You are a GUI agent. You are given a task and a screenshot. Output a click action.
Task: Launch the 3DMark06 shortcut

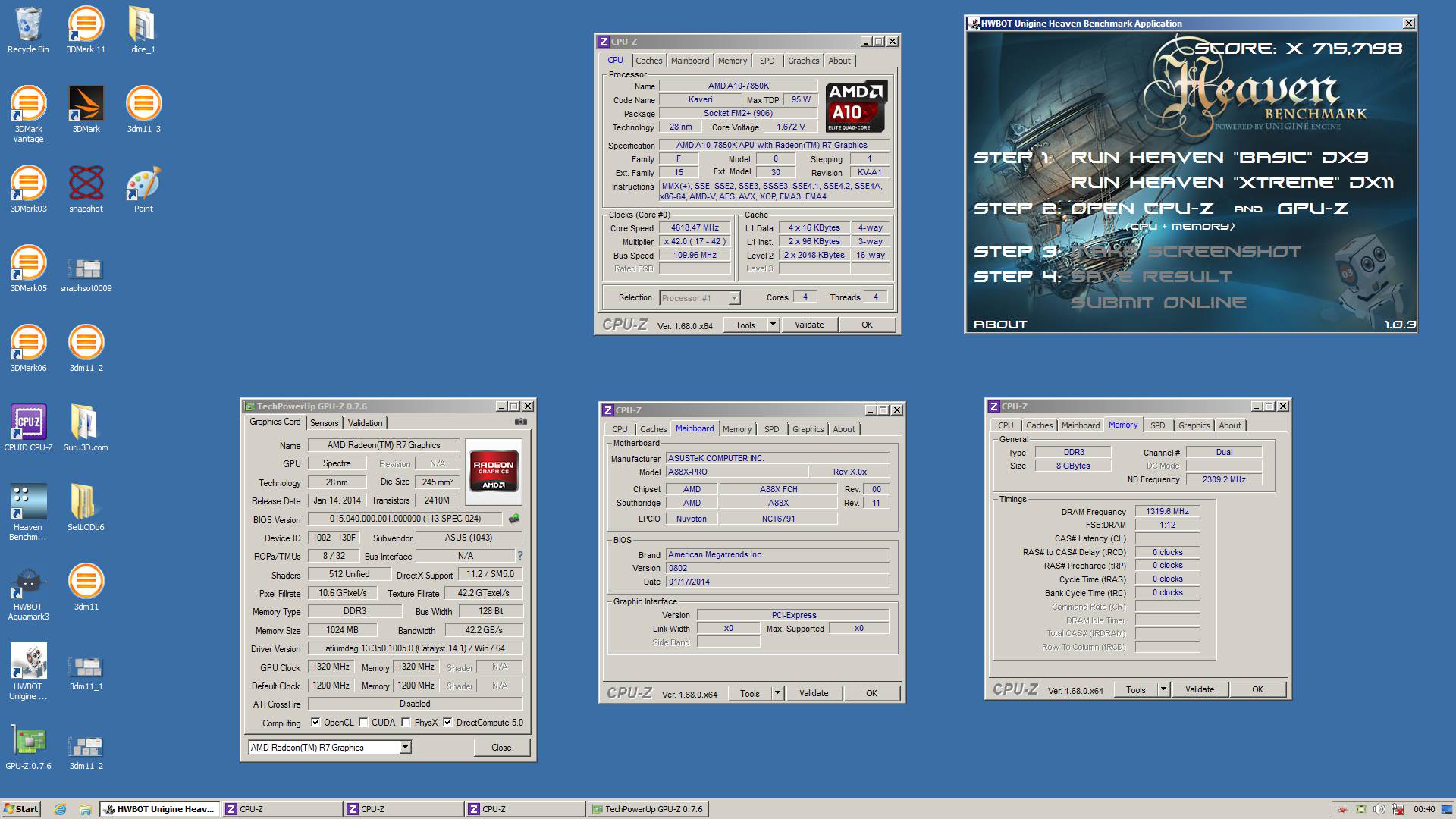(x=28, y=349)
